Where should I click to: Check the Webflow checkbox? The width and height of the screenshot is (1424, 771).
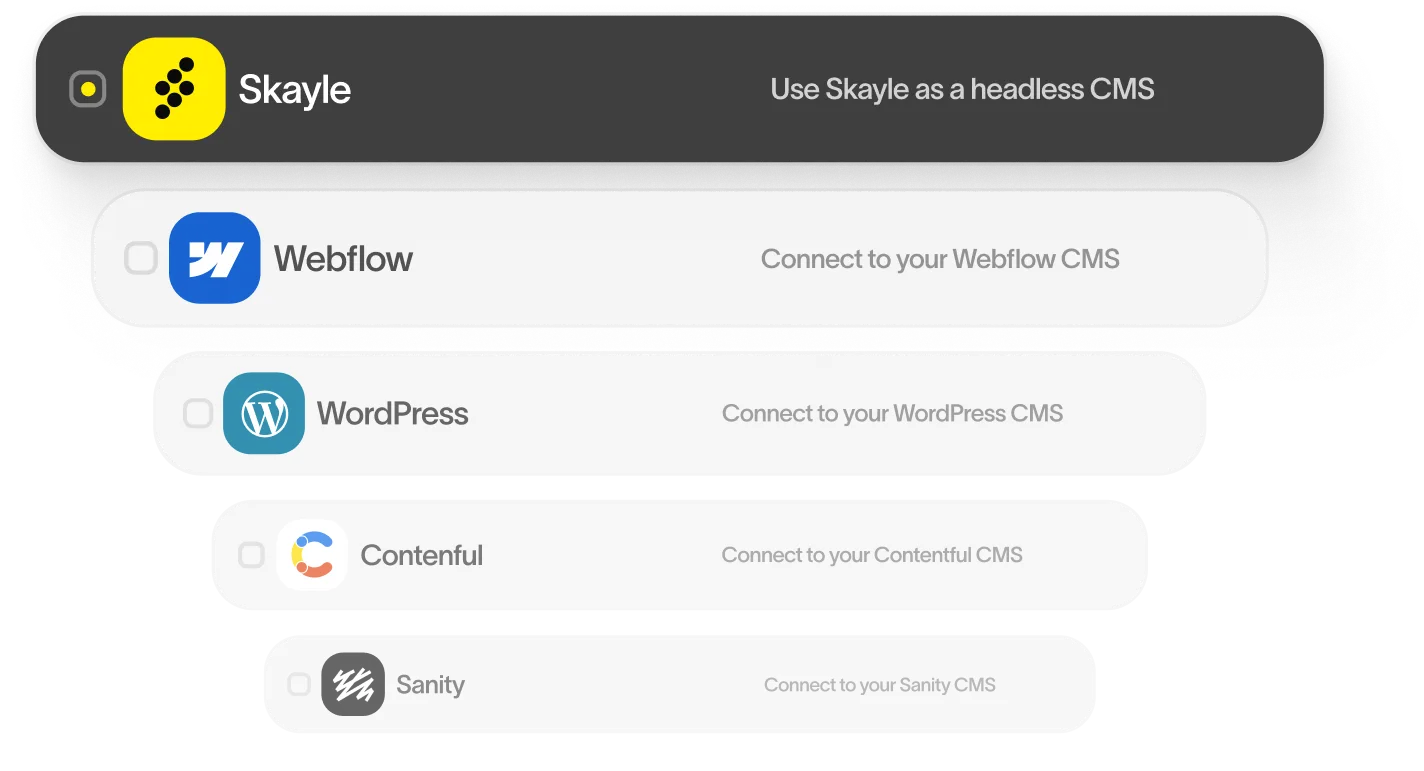pos(141,258)
